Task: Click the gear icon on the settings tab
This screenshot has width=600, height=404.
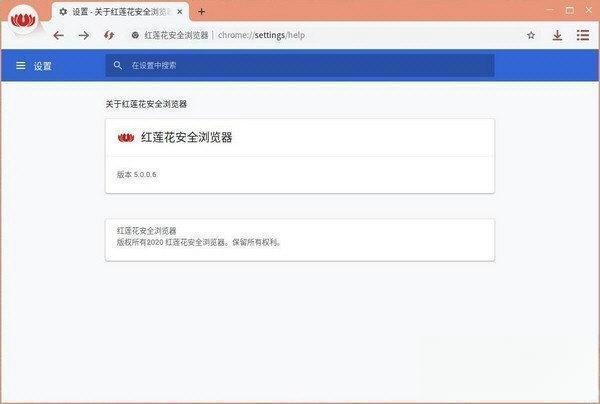Action: [63, 12]
